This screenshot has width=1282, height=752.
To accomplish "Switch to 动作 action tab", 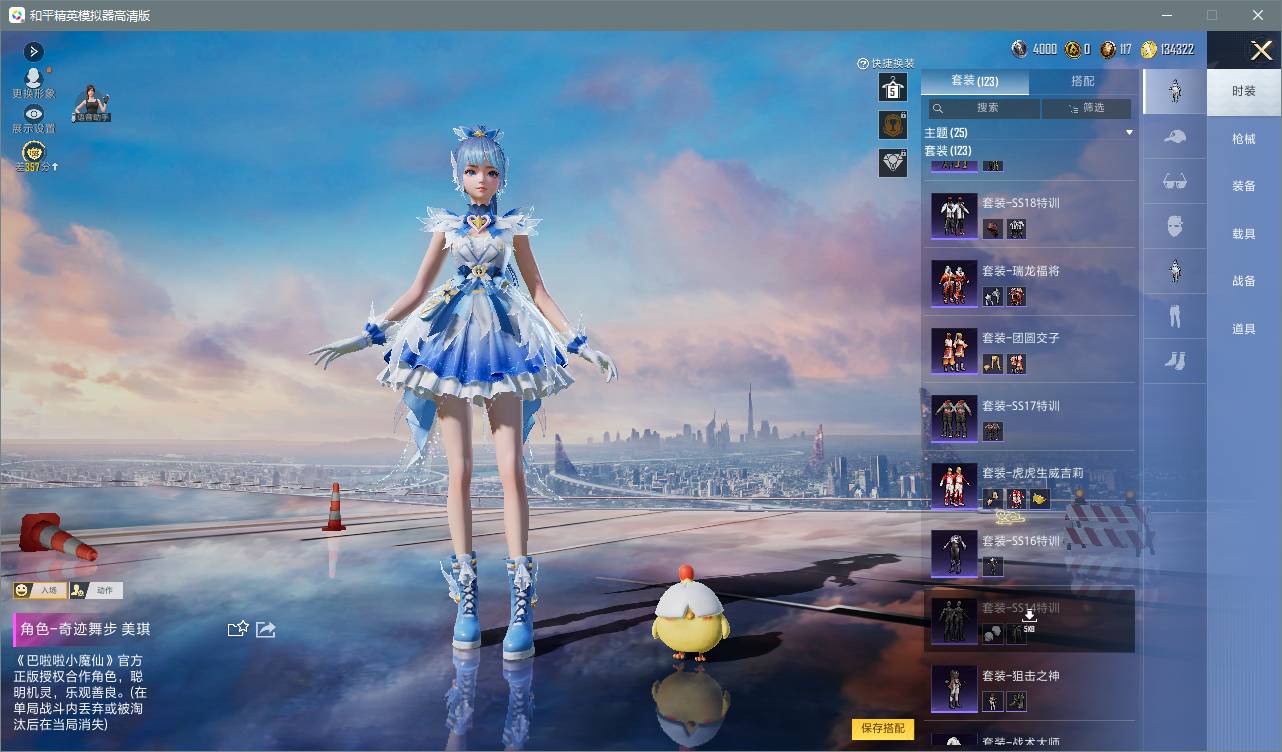I will click(97, 590).
